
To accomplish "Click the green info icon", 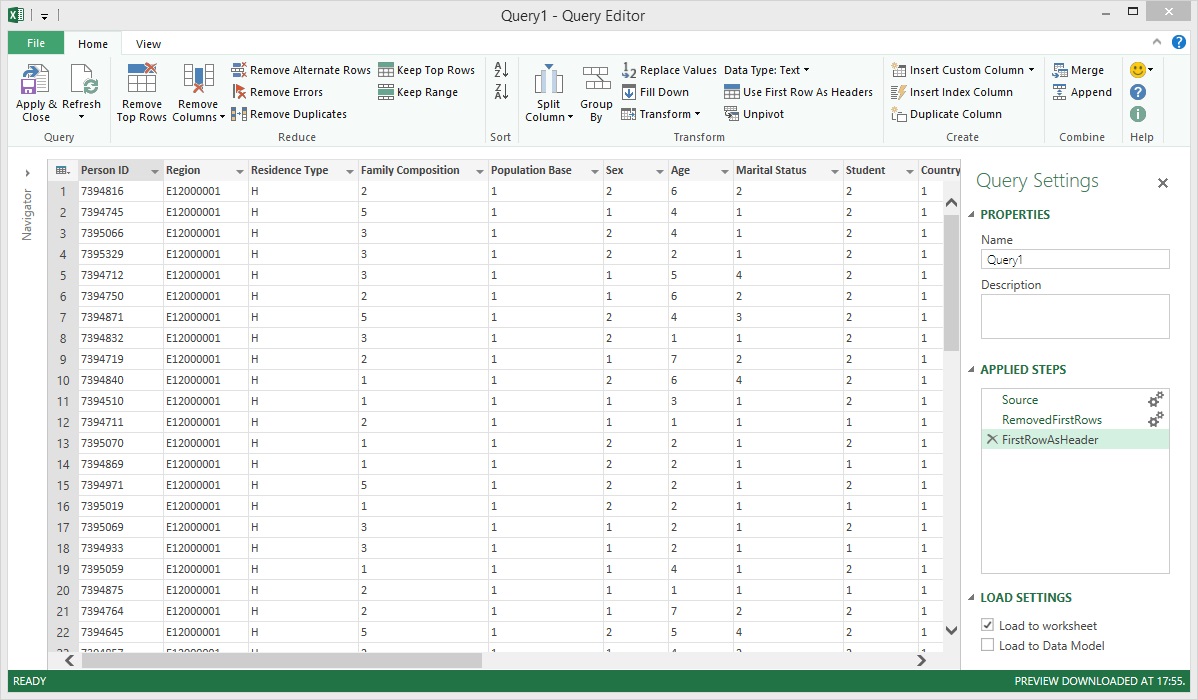I will pos(1138,115).
